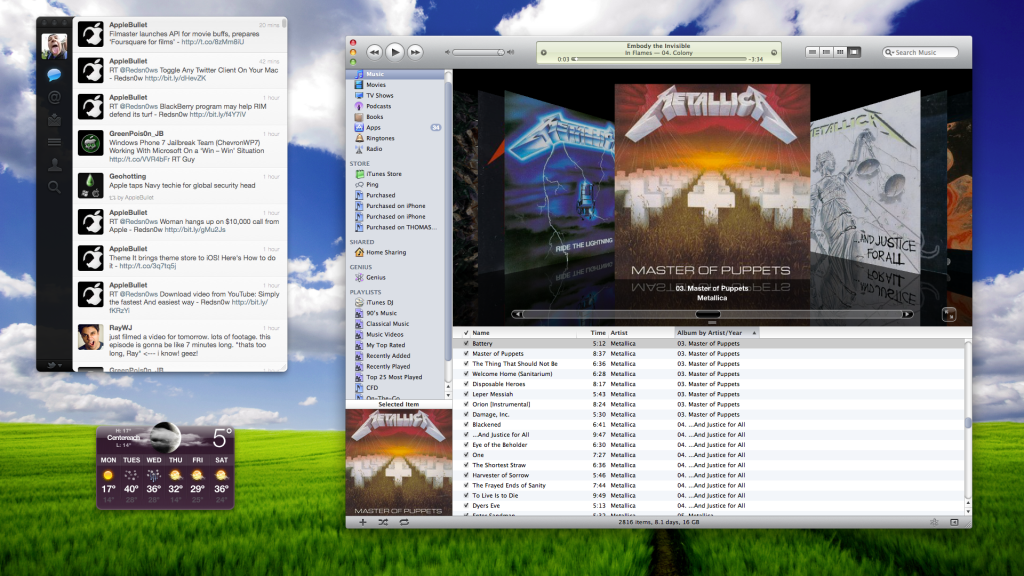Add a new playlist with plus button
Screen dimensions: 1024x576
362,522
